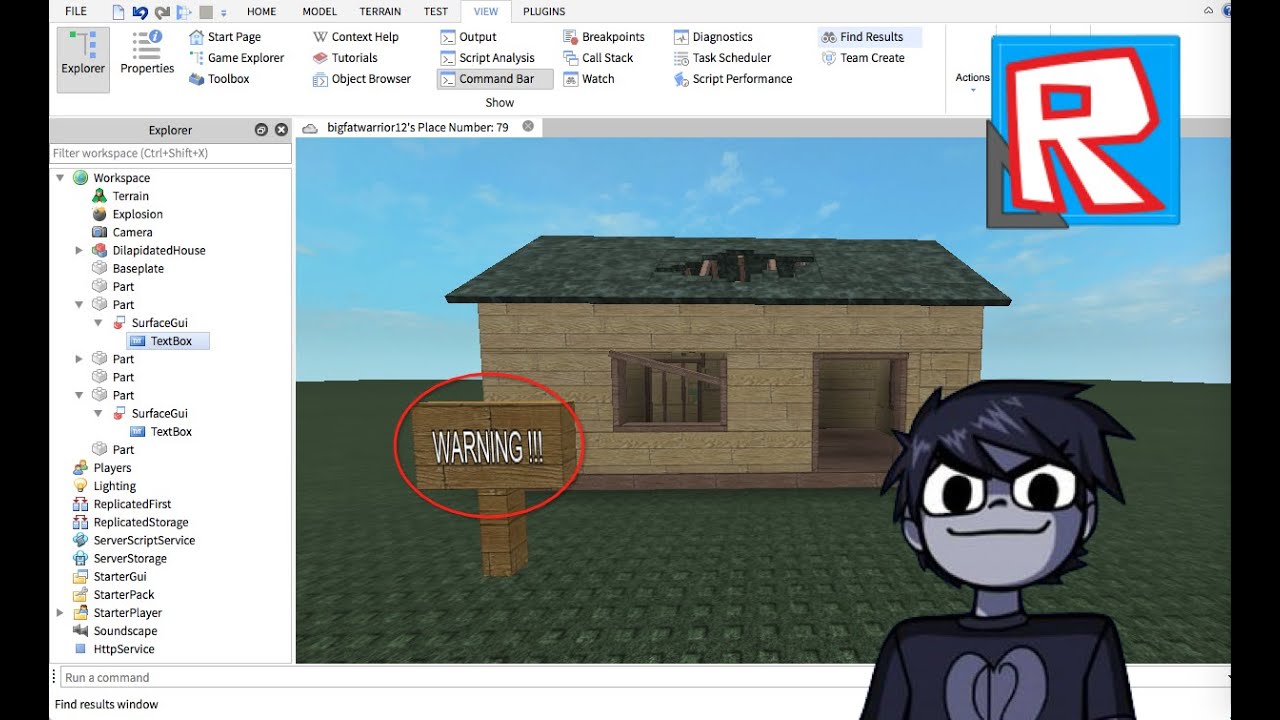Select the highlighted TextBox item

(x=169, y=341)
